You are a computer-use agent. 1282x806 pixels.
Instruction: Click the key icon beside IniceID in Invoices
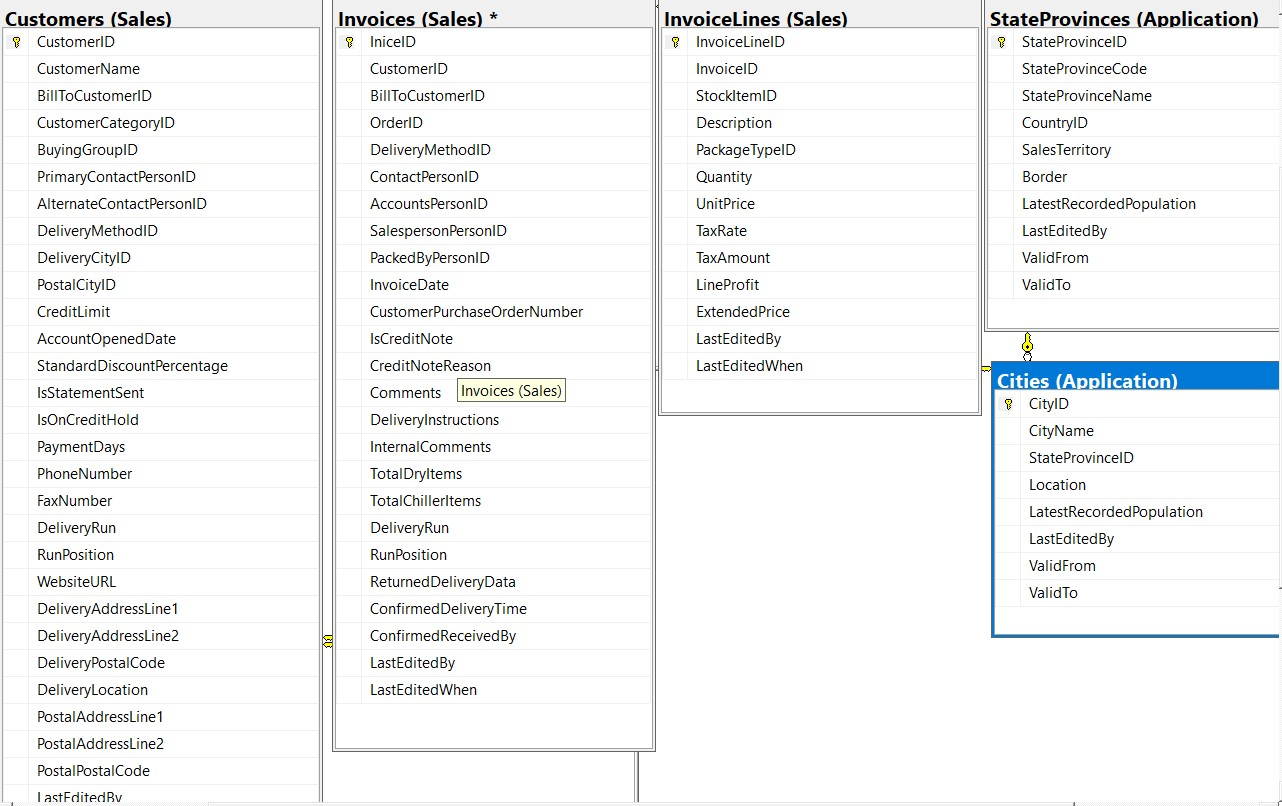347,42
